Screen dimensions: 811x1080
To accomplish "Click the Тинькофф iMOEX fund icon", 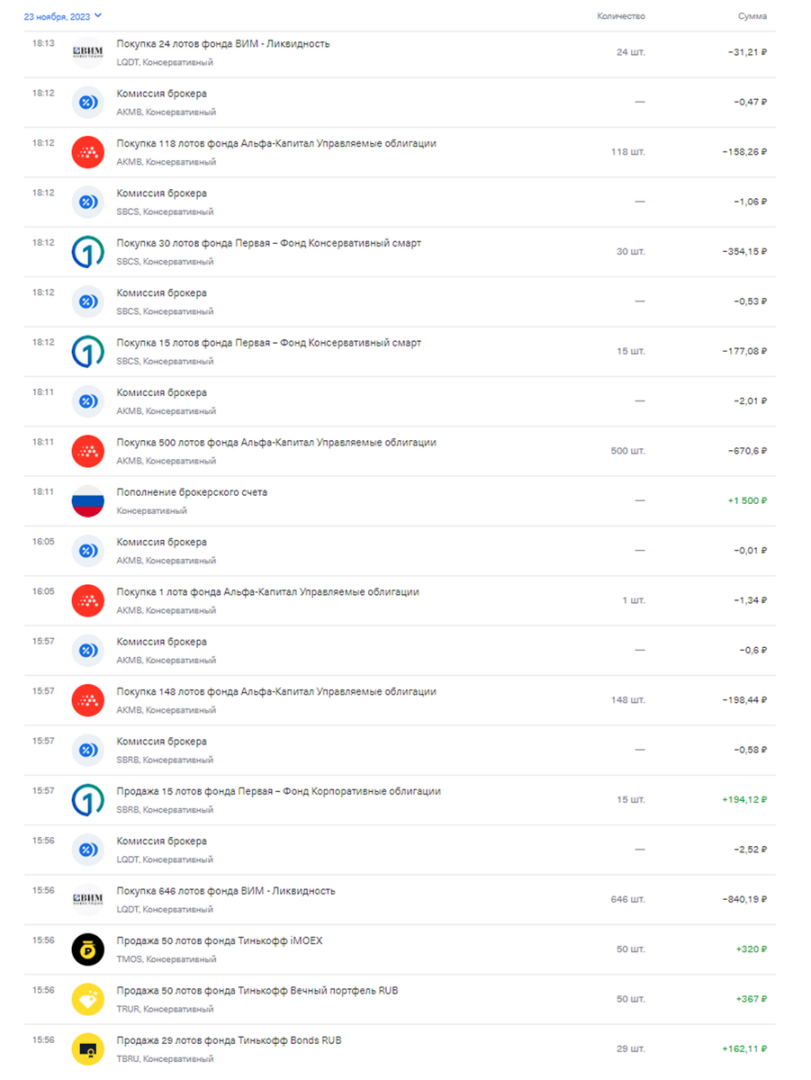I will click(88, 949).
